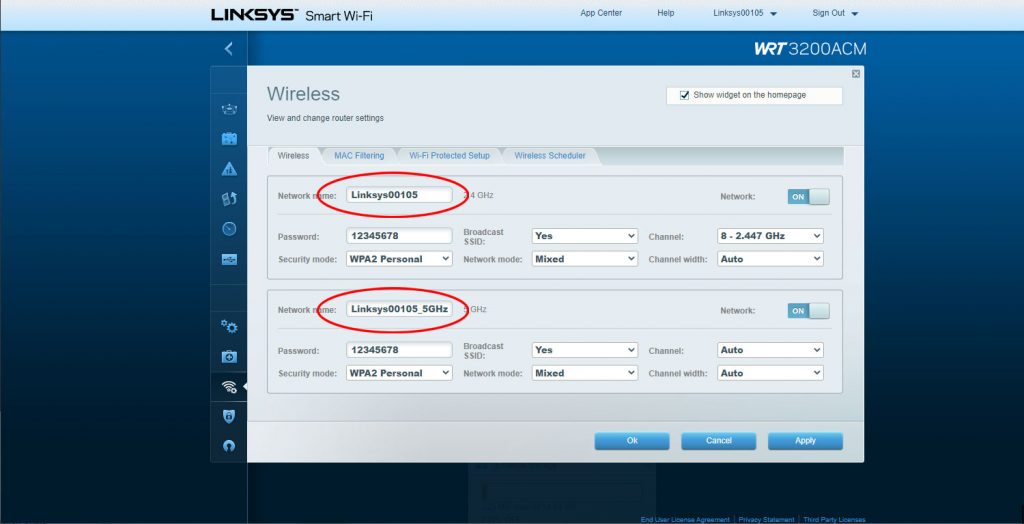The width and height of the screenshot is (1024, 524).
Task: Toggle Show widget on the homepage checkbox
Action: [684, 95]
